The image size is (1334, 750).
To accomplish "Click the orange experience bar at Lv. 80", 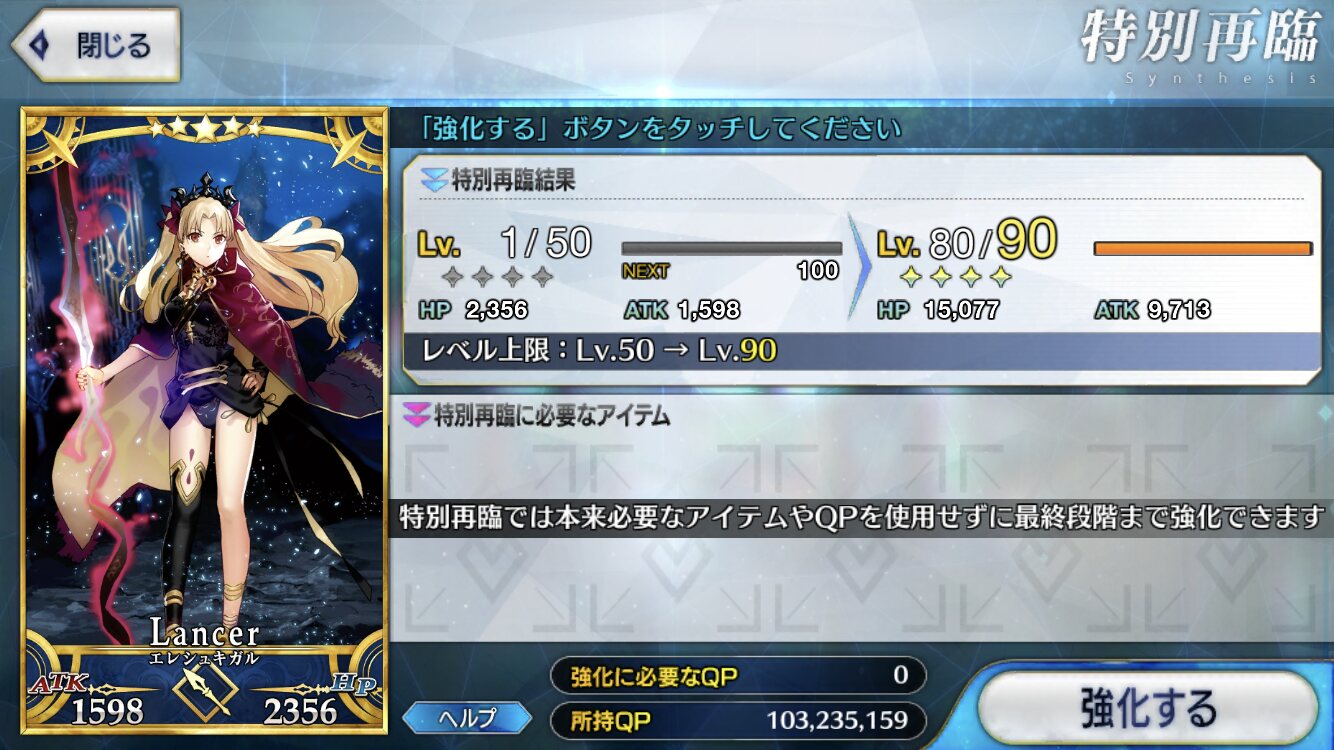I will [1203, 248].
